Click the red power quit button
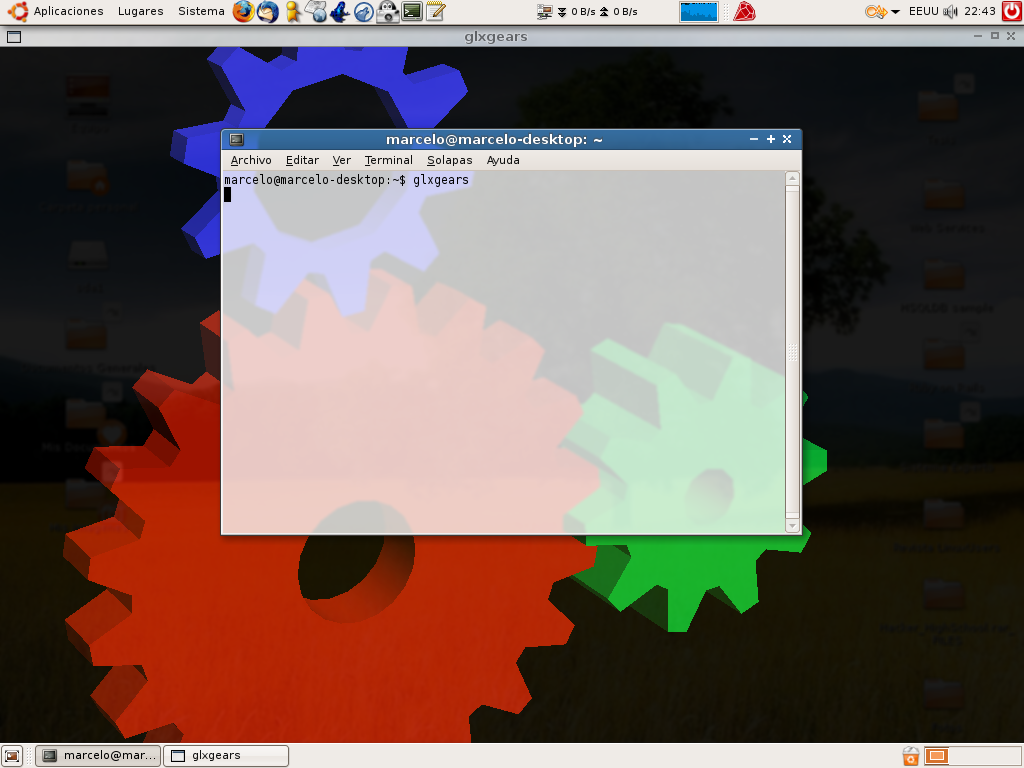 coord(1012,11)
